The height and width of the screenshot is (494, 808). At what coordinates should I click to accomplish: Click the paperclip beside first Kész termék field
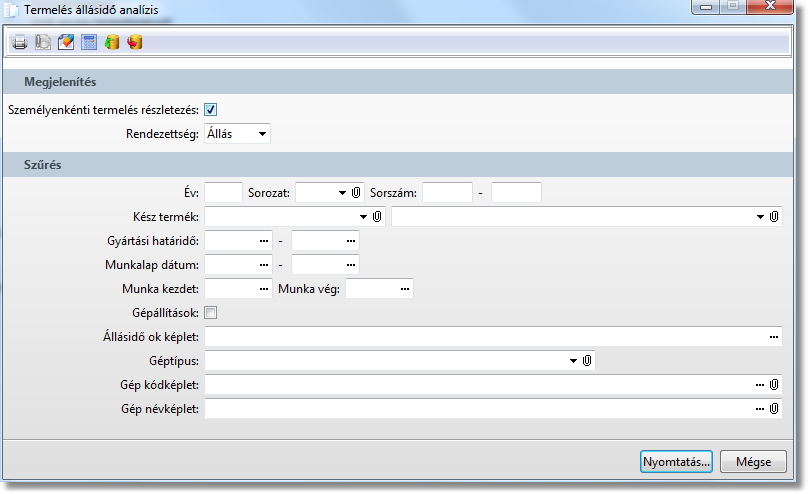[x=377, y=217]
